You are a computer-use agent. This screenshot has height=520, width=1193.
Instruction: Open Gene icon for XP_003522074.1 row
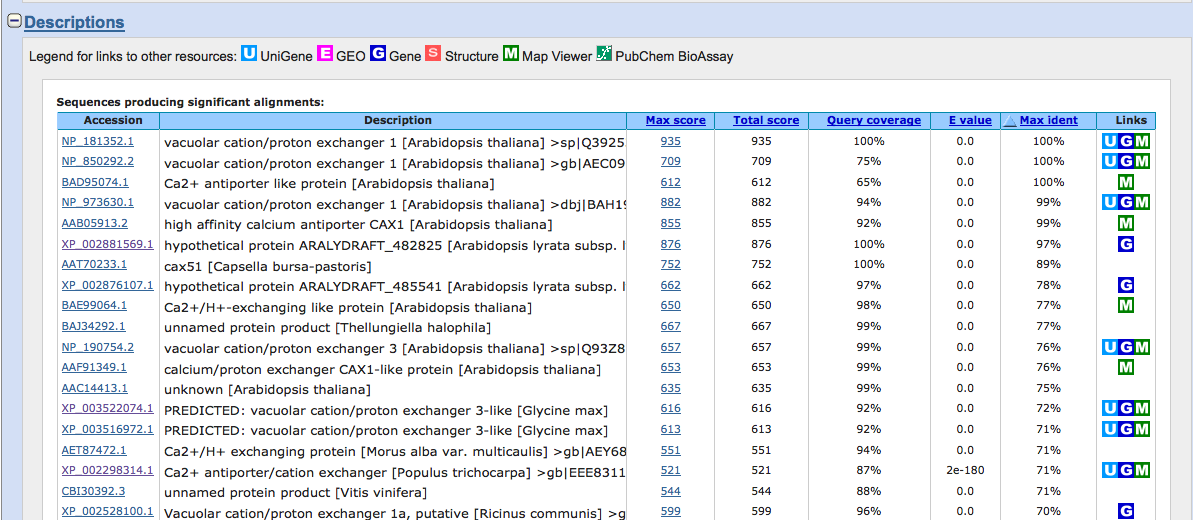pos(1126,409)
